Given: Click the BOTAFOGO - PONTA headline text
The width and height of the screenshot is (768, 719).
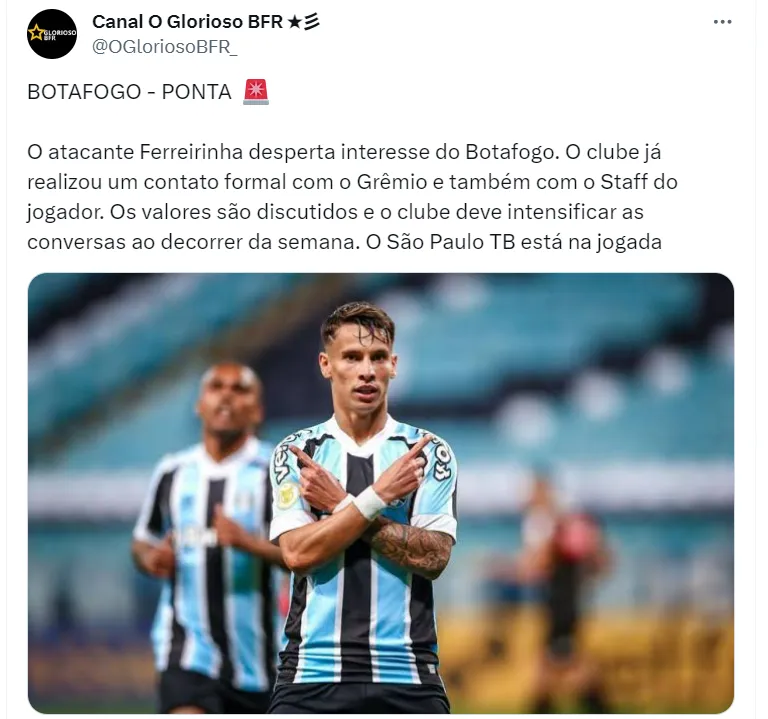Looking at the screenshot, I should (129, 92).
